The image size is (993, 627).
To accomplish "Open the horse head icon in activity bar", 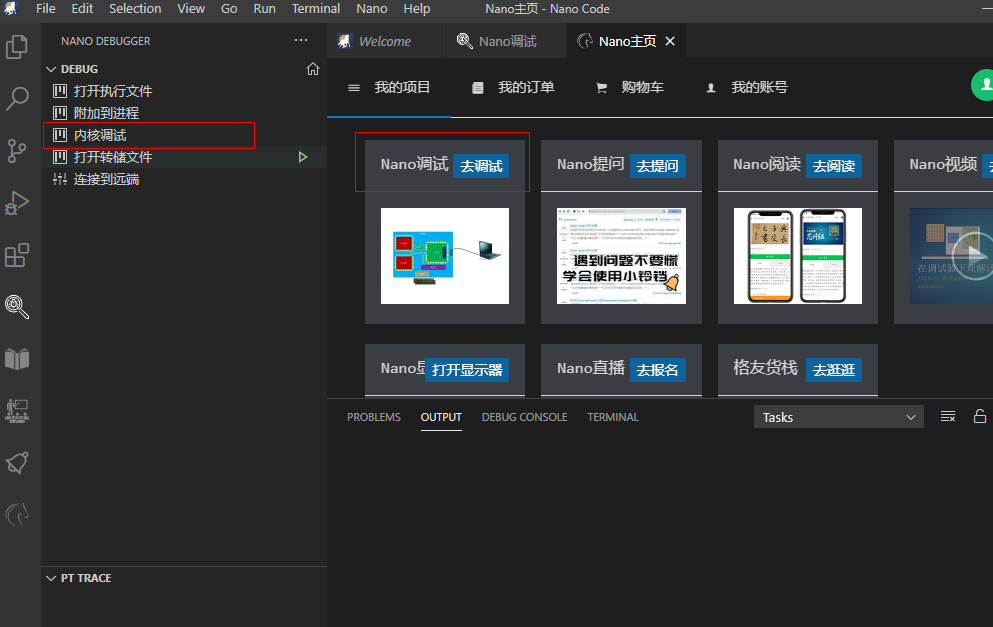I will coord(17,515).
